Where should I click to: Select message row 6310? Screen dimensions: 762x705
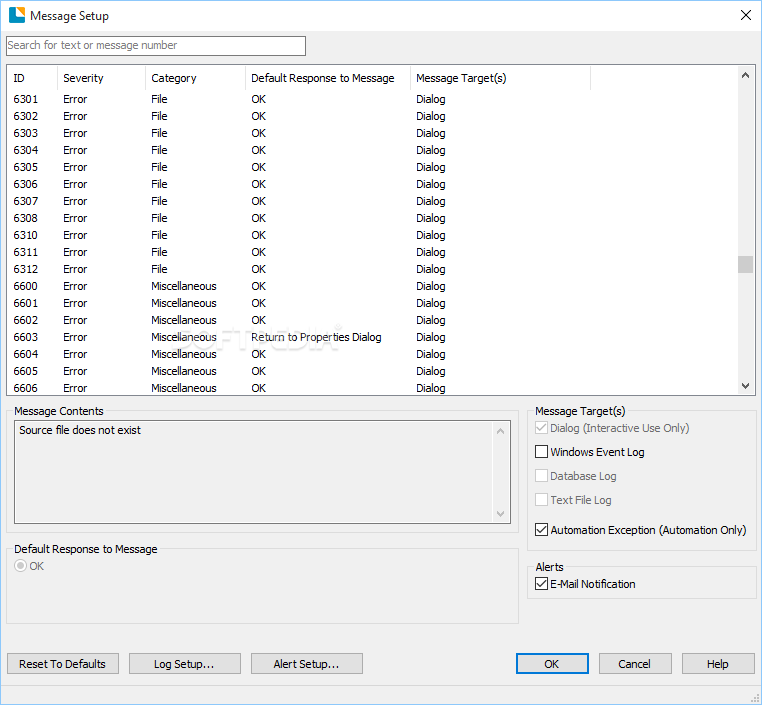372,235
